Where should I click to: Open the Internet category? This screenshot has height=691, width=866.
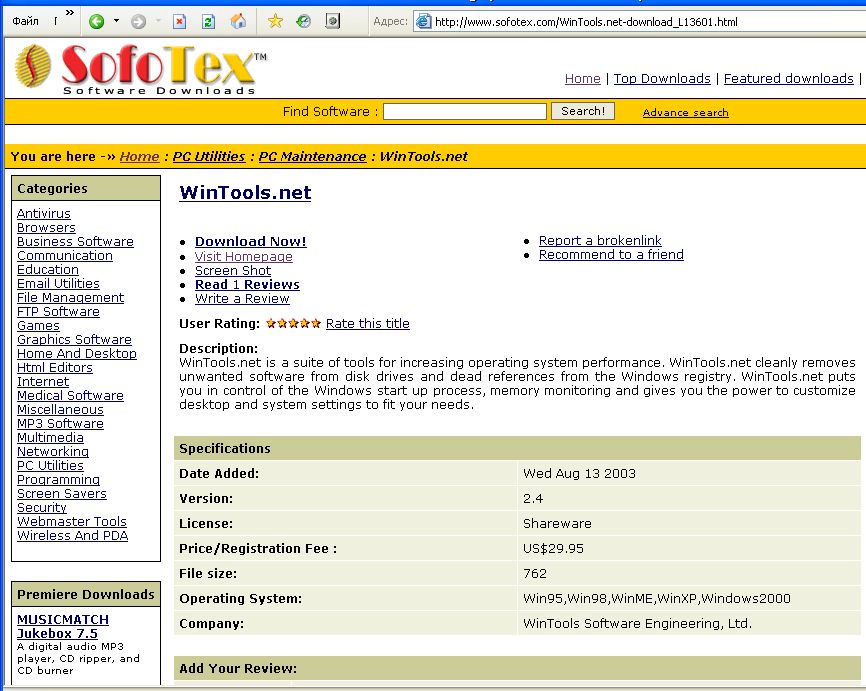tap(43, 382)
